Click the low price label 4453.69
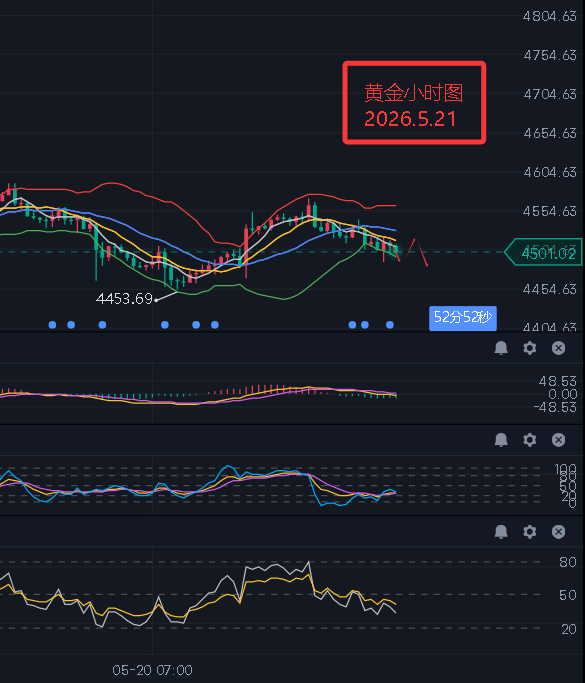 pyautogui.click(x=124, y=299)
